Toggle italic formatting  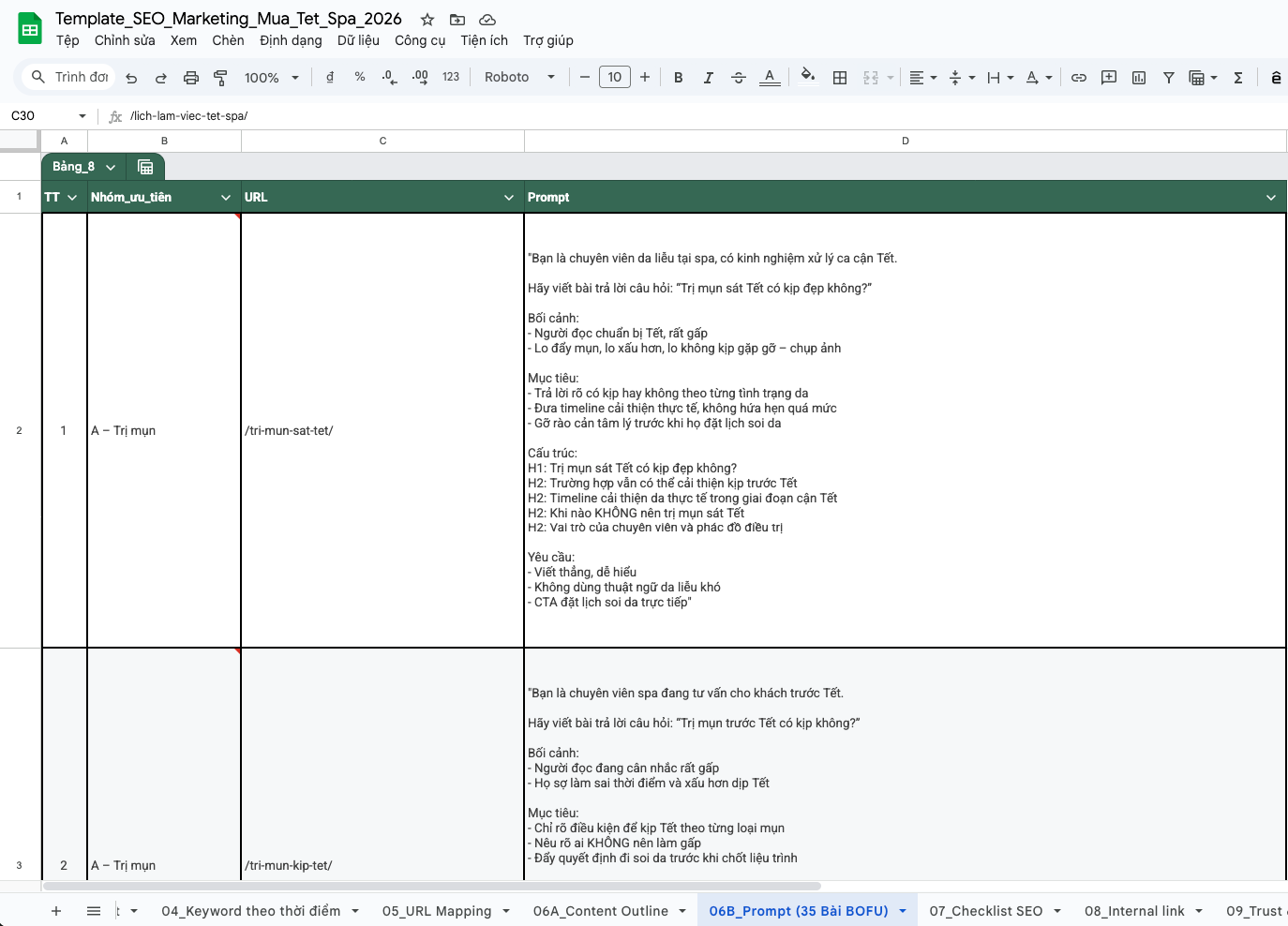pos(709,78)
